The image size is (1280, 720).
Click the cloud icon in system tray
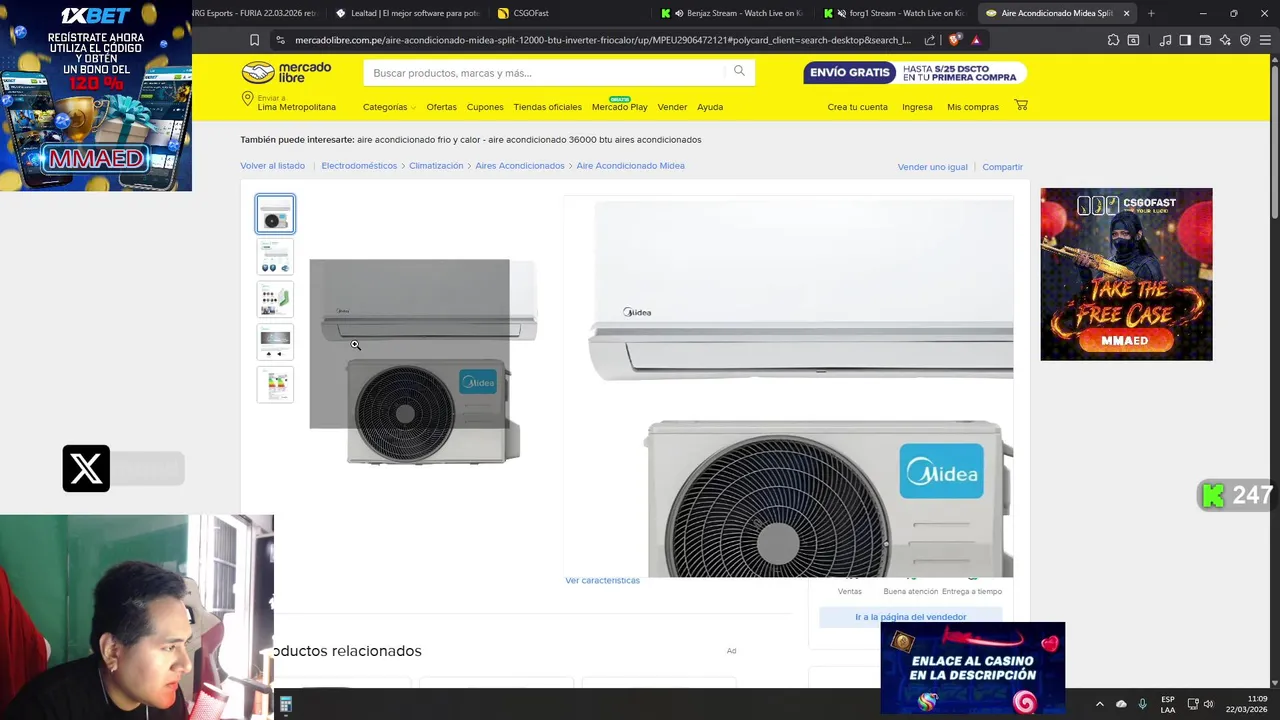click(x=1121, y=704)
